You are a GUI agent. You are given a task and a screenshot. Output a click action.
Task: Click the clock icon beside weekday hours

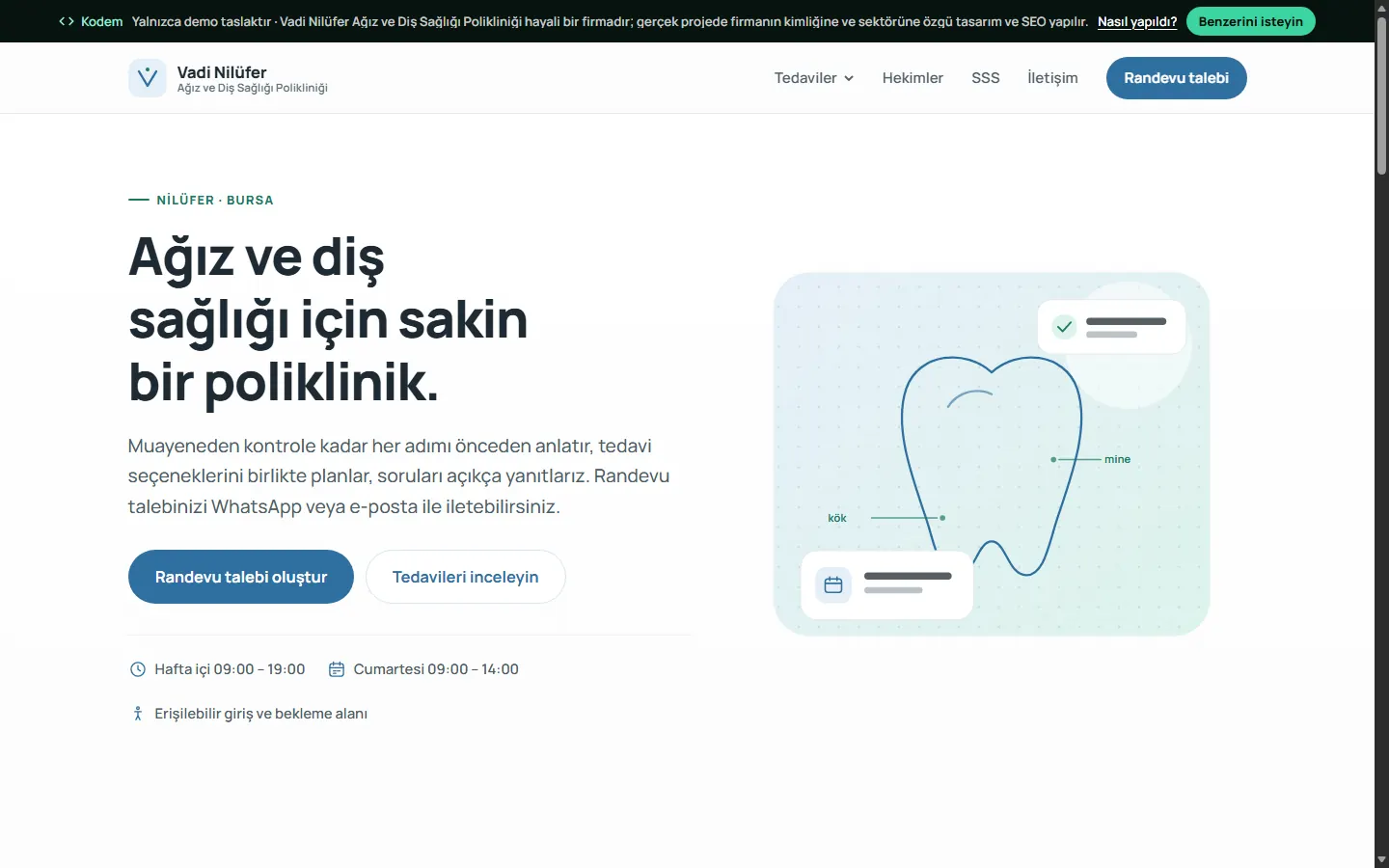pyautogui.click(x=138, y=669)
